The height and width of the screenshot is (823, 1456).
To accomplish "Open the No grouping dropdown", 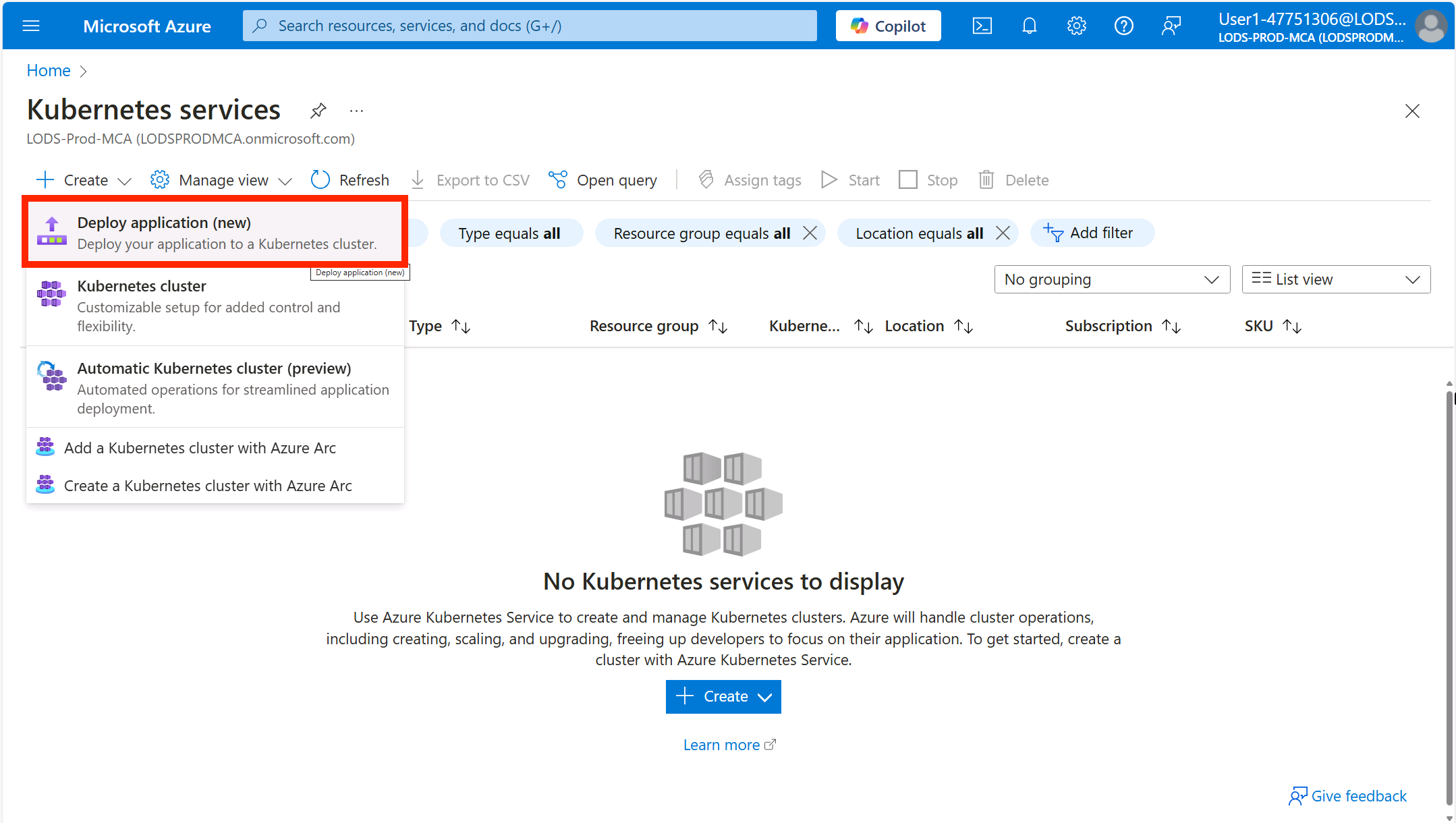I will [1112, 279].
